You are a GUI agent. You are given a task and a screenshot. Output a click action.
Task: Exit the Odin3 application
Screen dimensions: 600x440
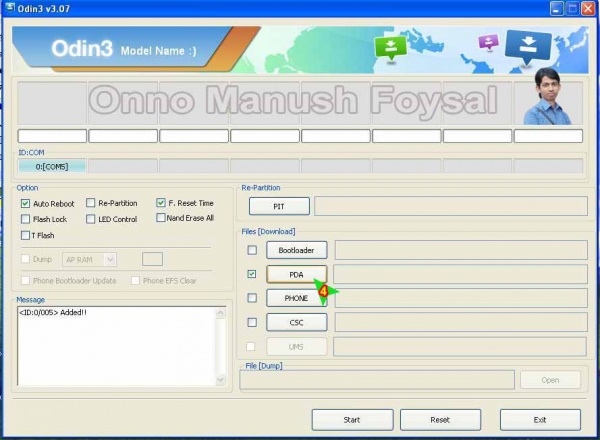coord(540,420)
